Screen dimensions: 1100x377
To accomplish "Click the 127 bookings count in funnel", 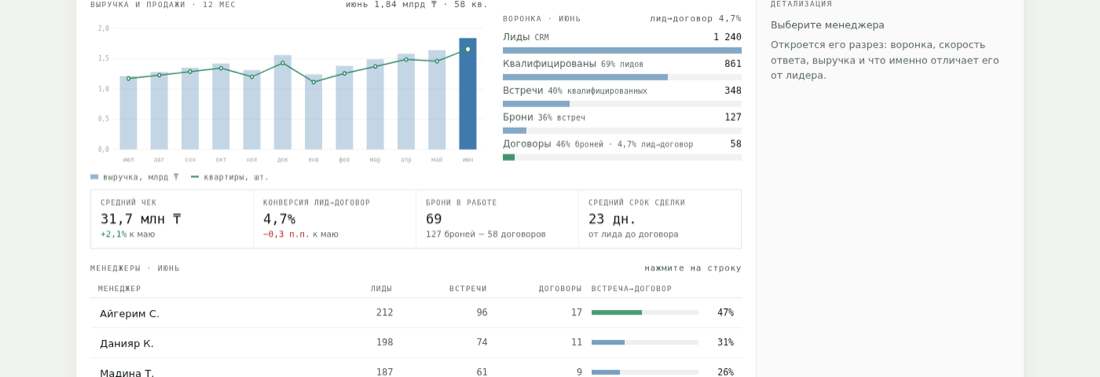I will (x=732, y=117).
